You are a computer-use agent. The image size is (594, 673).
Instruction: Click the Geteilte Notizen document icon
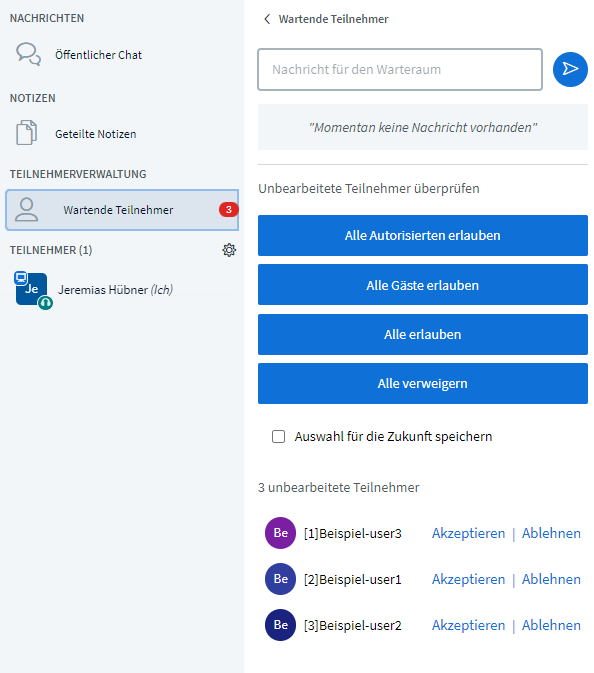(x=27, y=133)
